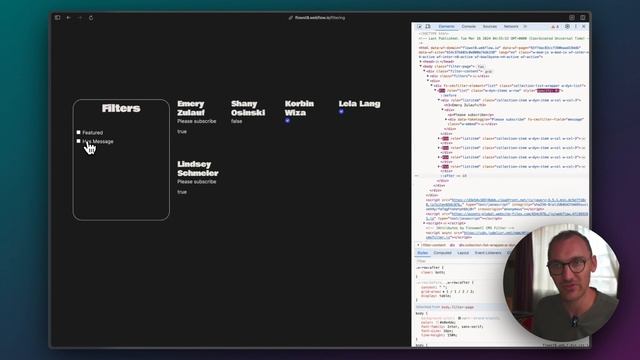
Task: Switch to the Elements tab in DevTools
Action: point(447,27)
